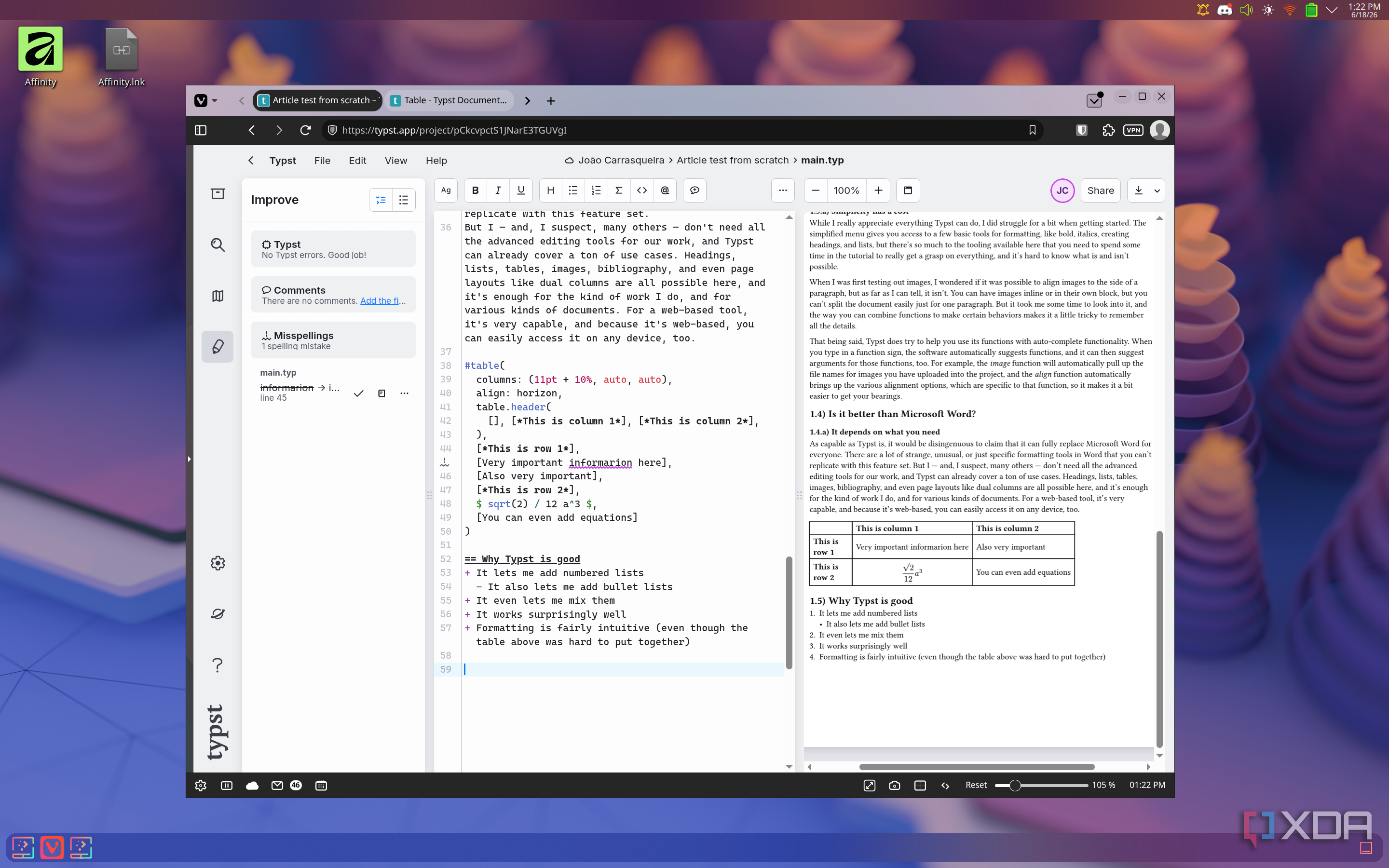Click the Share button
The width and height of the screenshot is (1389, 868).
pos(1100,190)
